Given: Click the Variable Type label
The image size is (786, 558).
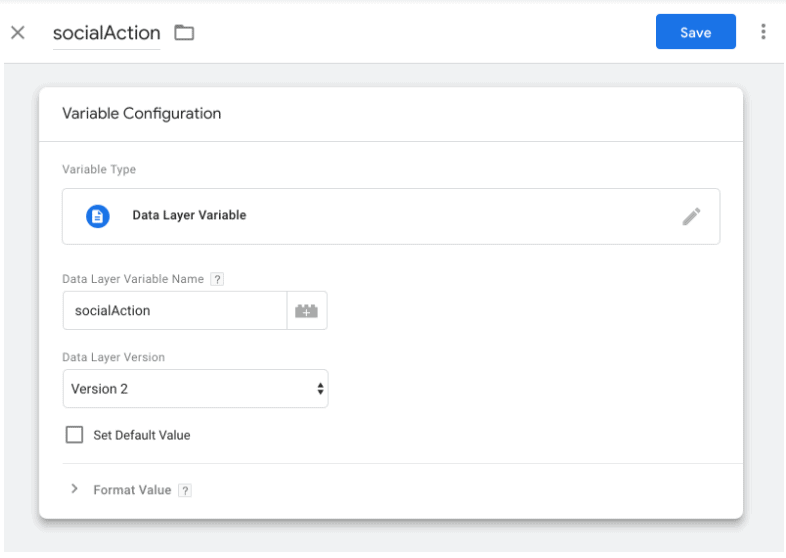Looking at the screenshot, I should [99, 170].
